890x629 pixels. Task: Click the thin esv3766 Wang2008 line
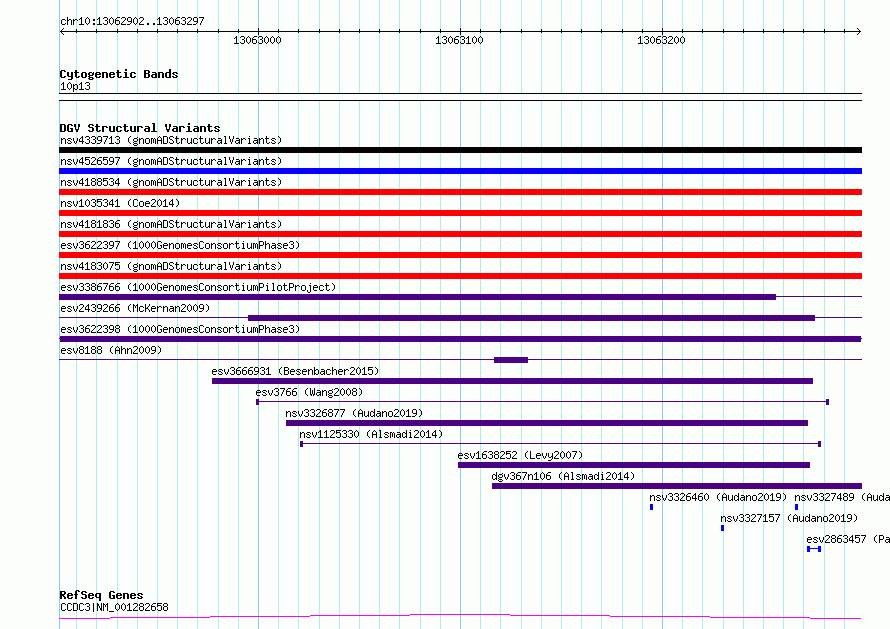coord(543,402)
